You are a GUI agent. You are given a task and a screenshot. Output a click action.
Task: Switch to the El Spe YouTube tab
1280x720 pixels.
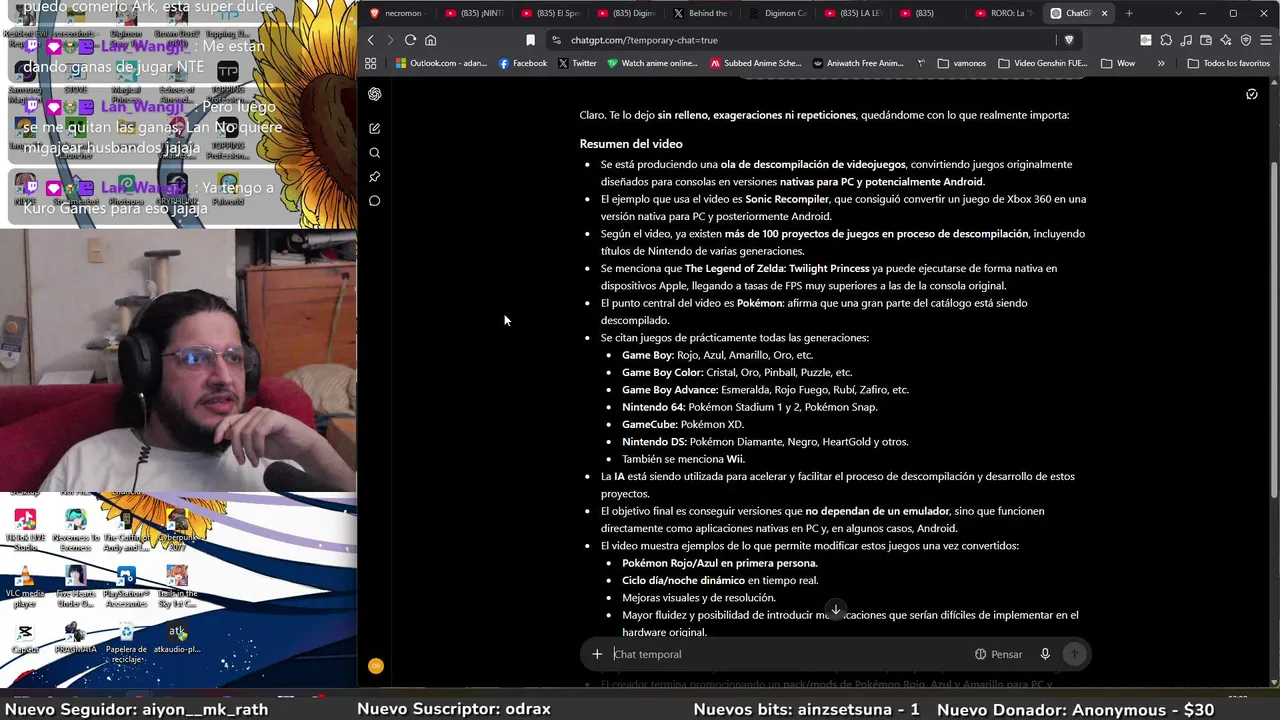point(549,13)
